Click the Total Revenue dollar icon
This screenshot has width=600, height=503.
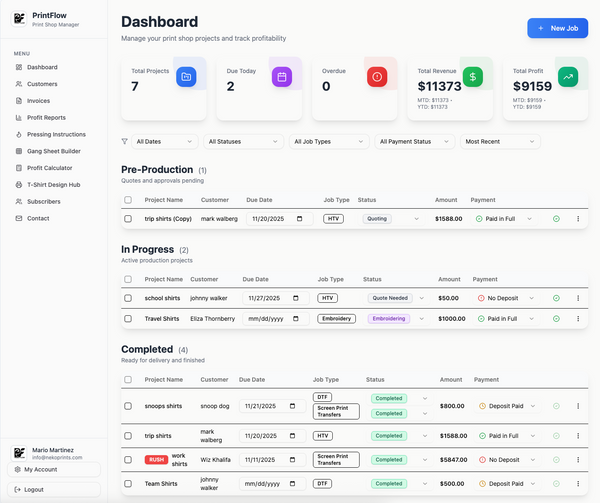472,77
